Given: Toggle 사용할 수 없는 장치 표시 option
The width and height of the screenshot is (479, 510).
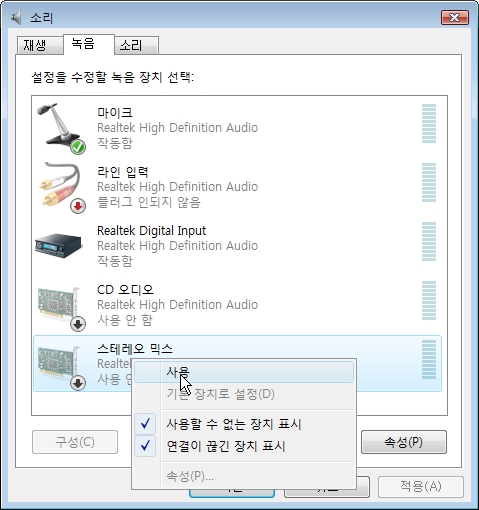Looking at the screenshot, I should coord(244,424).
